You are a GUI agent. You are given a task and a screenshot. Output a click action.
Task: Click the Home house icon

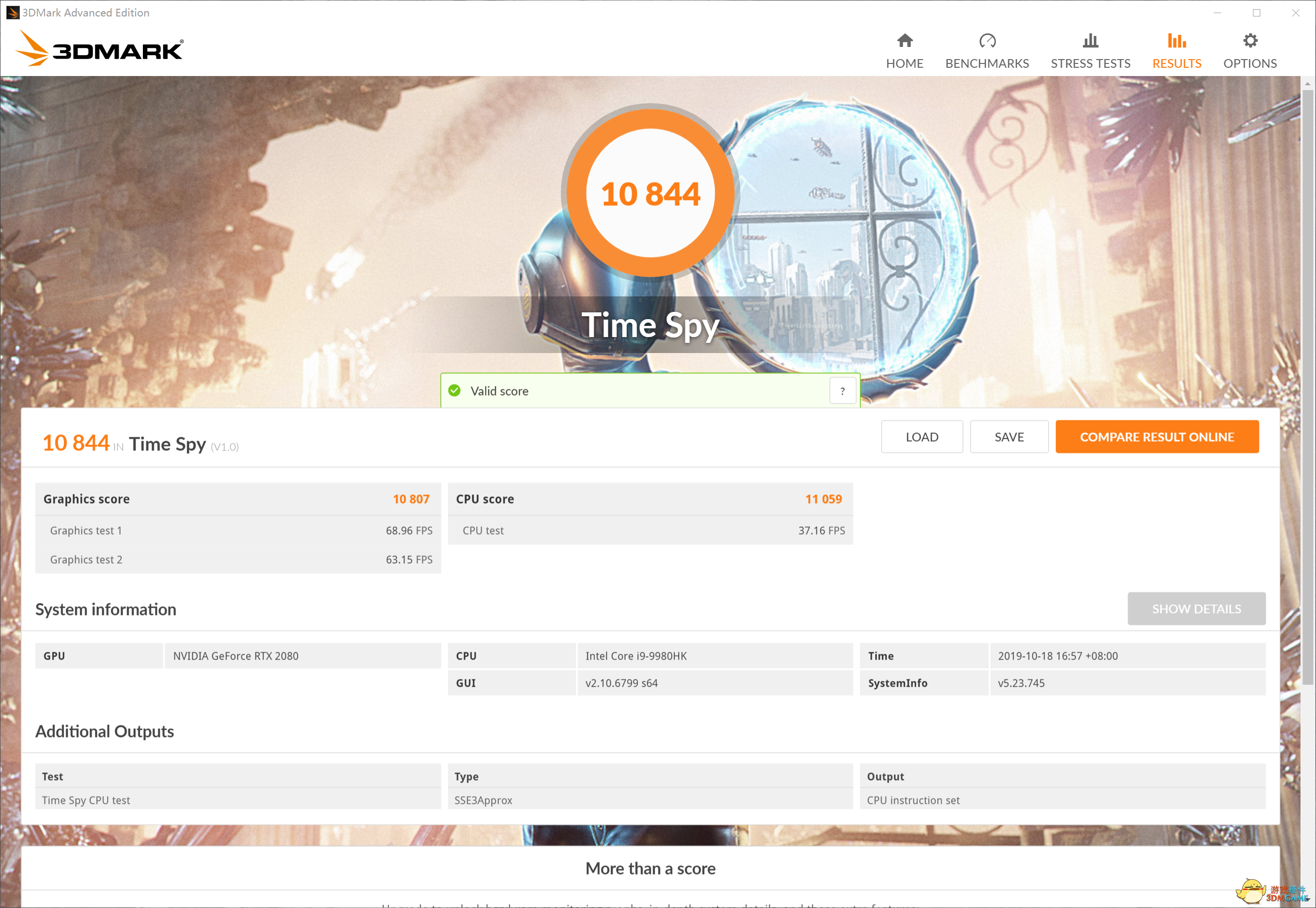[x=905, y=40]
